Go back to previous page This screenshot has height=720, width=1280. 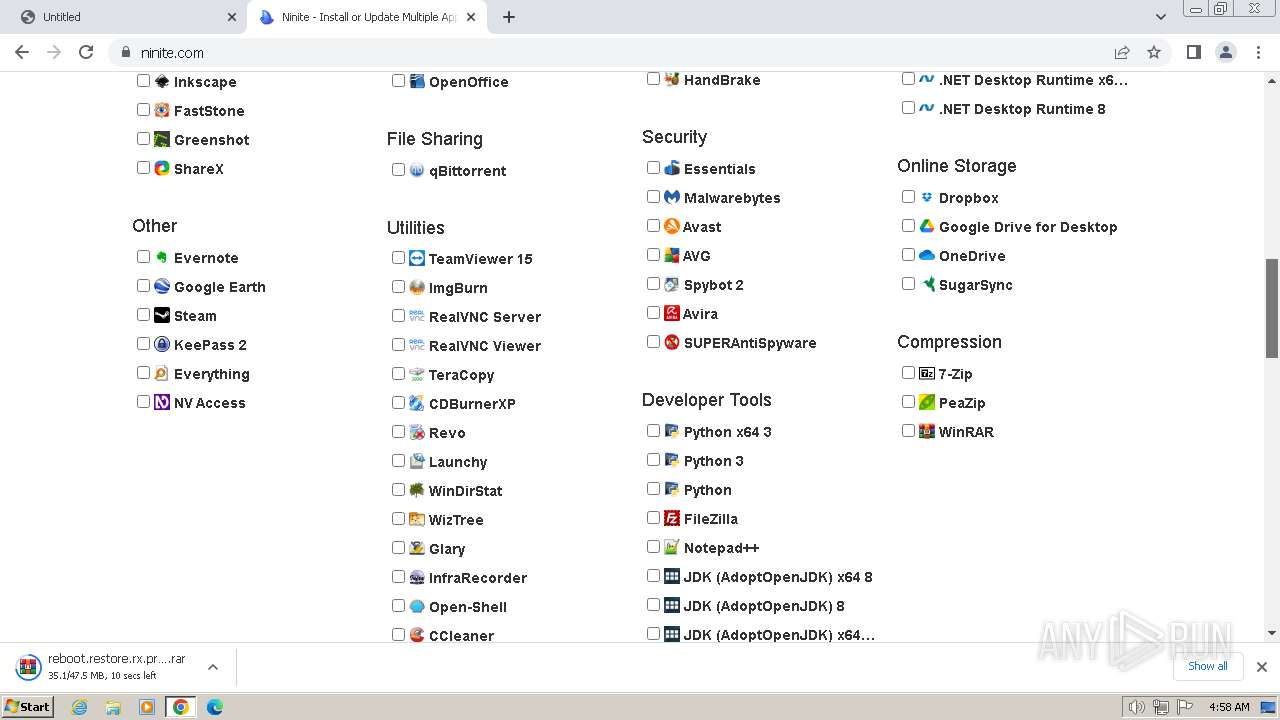point(22,52)
